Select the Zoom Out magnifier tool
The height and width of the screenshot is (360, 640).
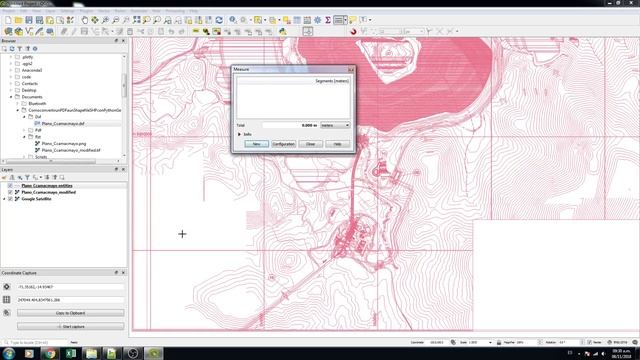(x=116, y=20)
